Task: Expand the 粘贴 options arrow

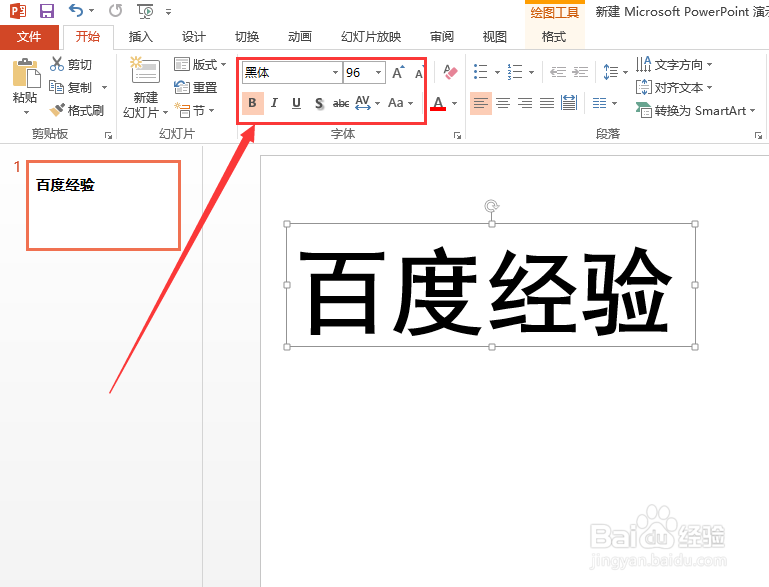Action: pyautogui.click(x=26, y=112)
